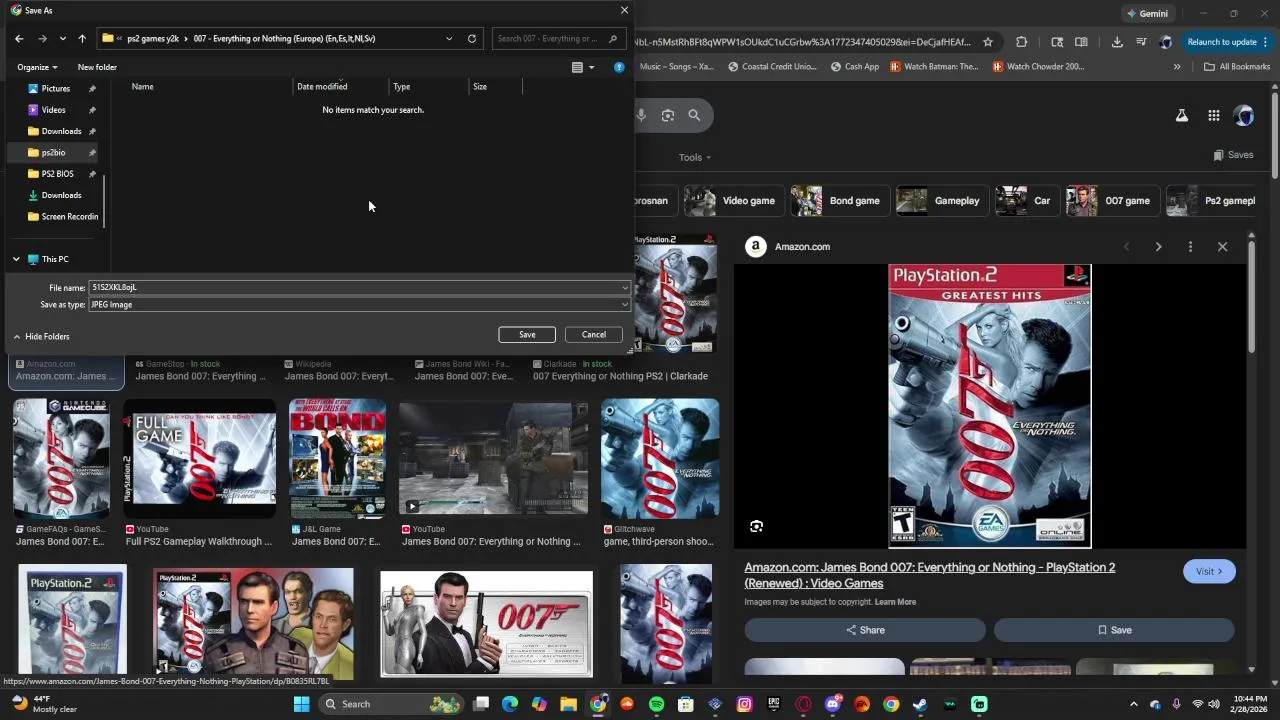The width and height of the screenshot is (1280, 720).
Task: Select the Pictures folder in the sidebar
Action: (55, 88)
